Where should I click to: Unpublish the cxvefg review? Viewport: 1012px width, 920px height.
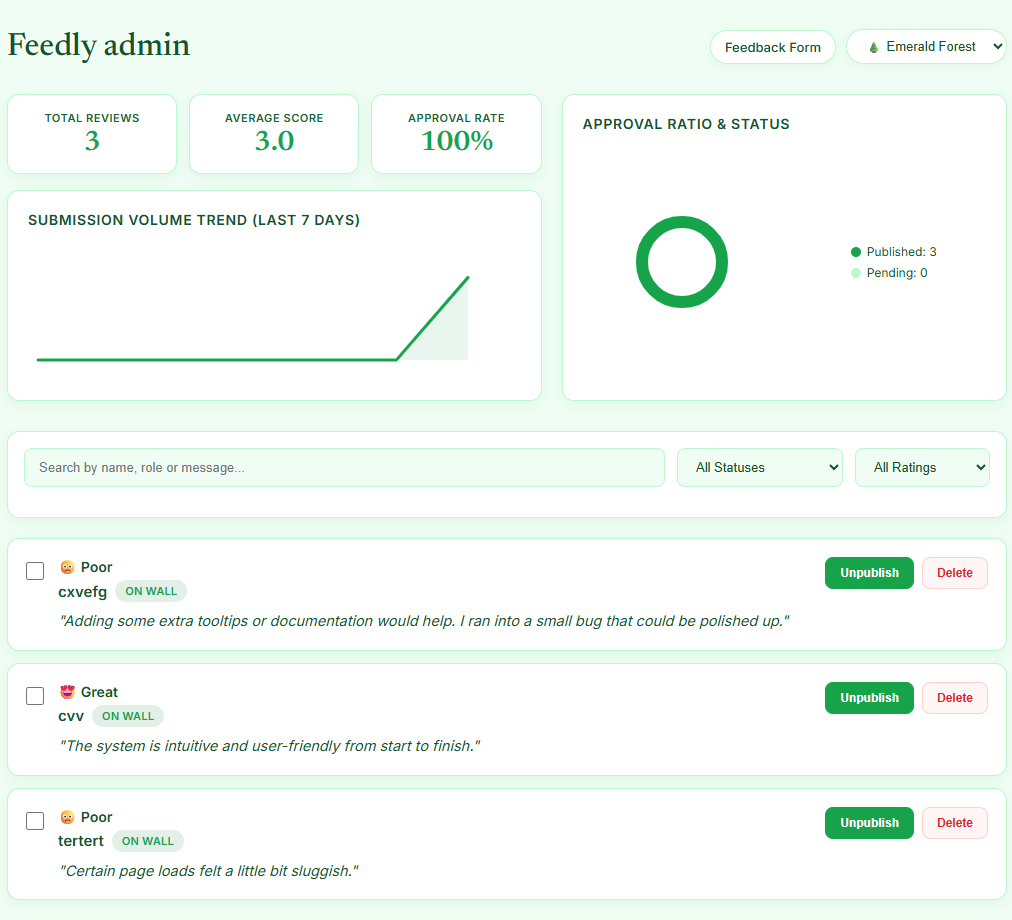869,573
